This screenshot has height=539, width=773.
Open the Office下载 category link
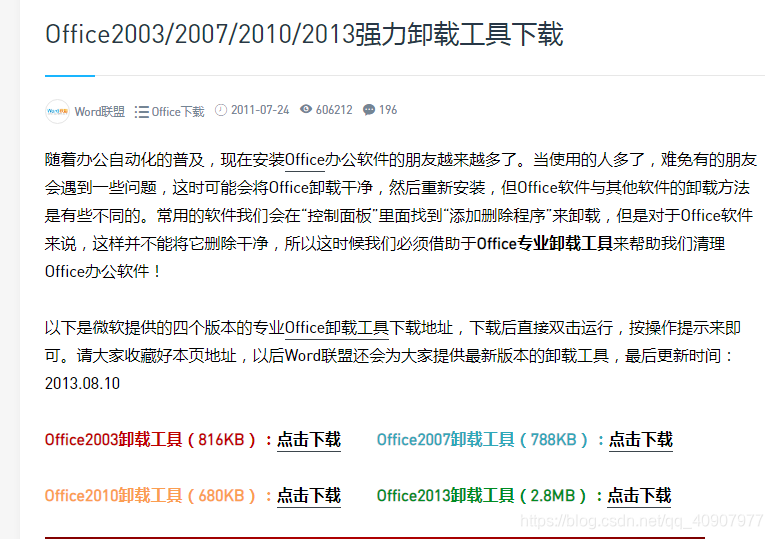pos(178,112)
